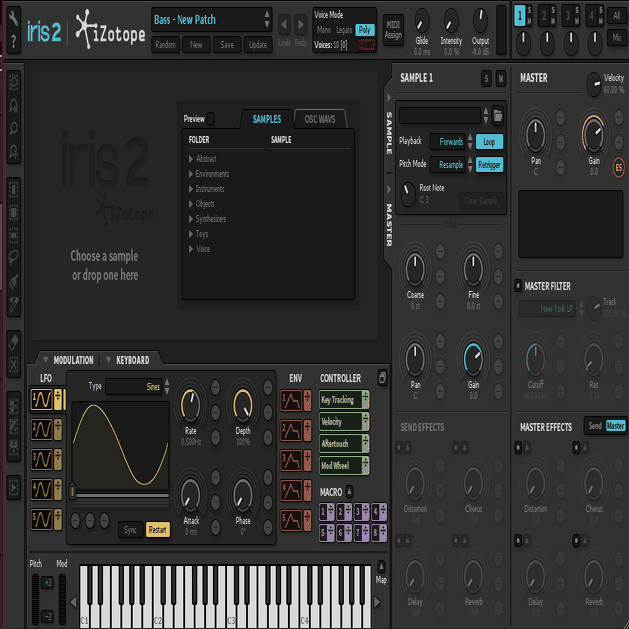Solo Sample 1 with S button
This screenshot has width=629, height=629.
tap(486, 79)
